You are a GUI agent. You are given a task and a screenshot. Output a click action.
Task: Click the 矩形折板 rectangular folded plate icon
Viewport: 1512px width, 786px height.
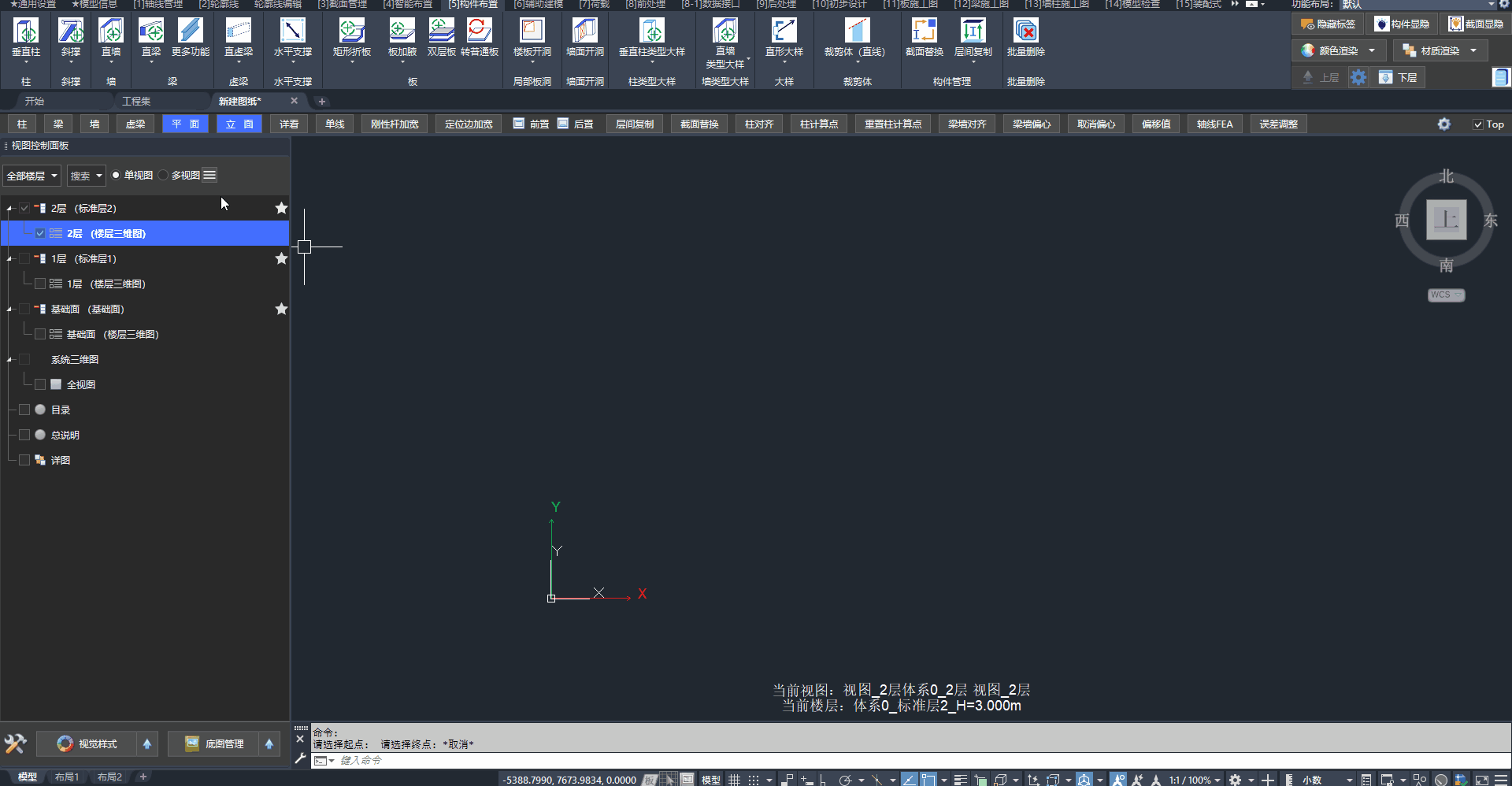[x=351, y=32]
